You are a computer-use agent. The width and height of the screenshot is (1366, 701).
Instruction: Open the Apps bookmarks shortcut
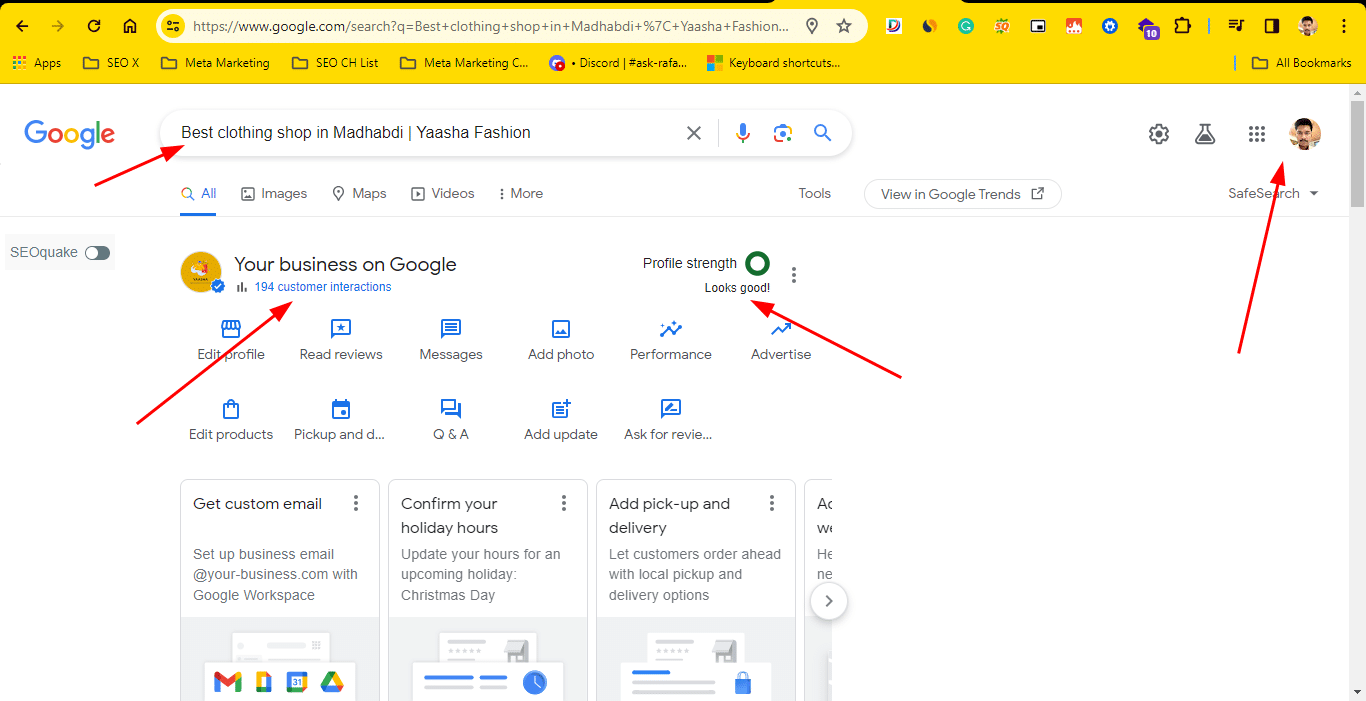coord(37,63)
